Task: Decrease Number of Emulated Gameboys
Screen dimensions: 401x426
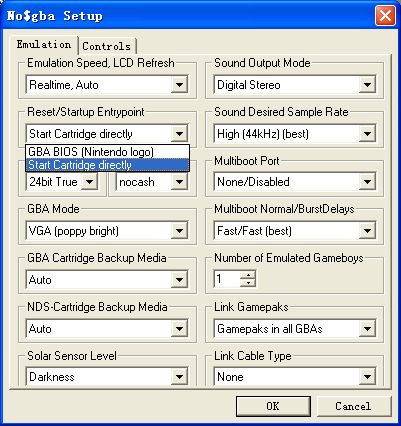Action: (x=248, y=283)
